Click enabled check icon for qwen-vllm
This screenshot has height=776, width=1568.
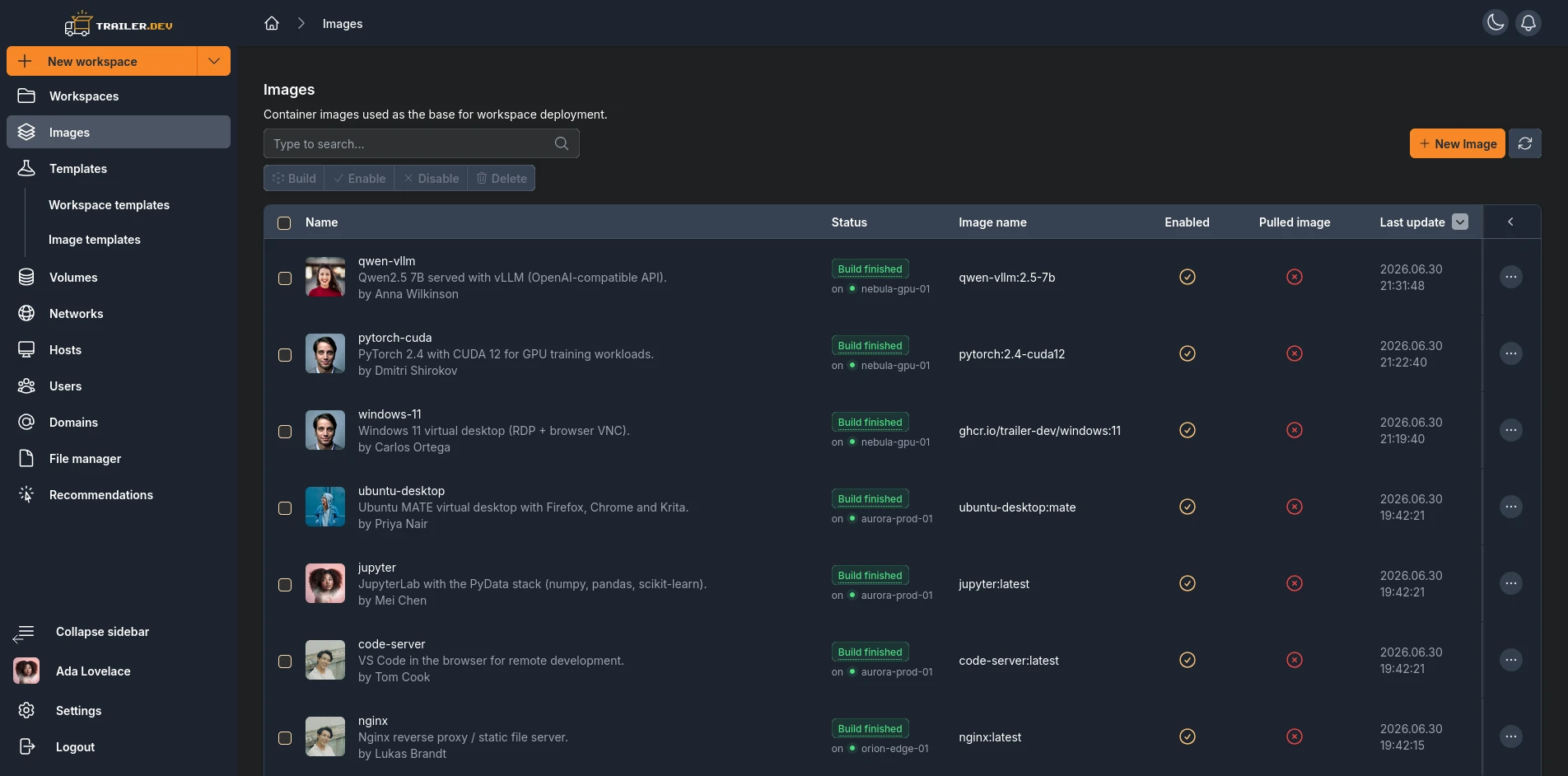pyautogui.click(x=1188, y=277)
